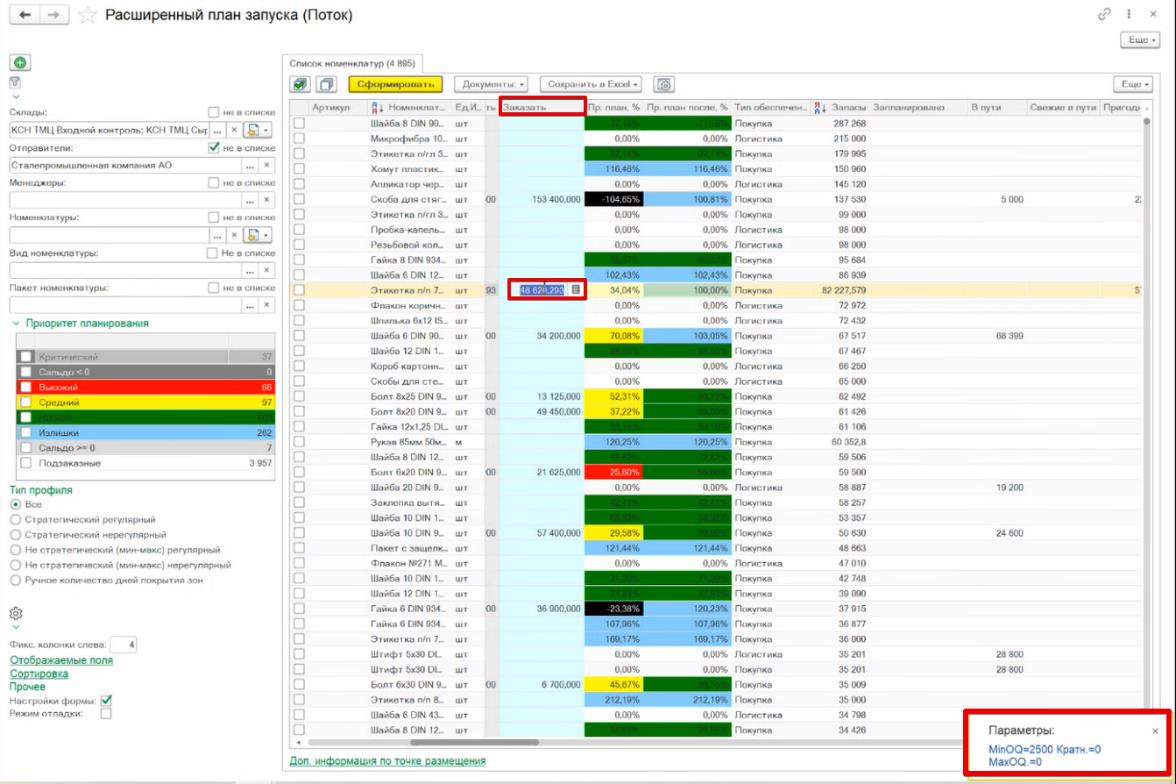Viewport: 1176px width, 784px height.
Task: Open the settings gear in the left panel
Action: coord(16,613)
